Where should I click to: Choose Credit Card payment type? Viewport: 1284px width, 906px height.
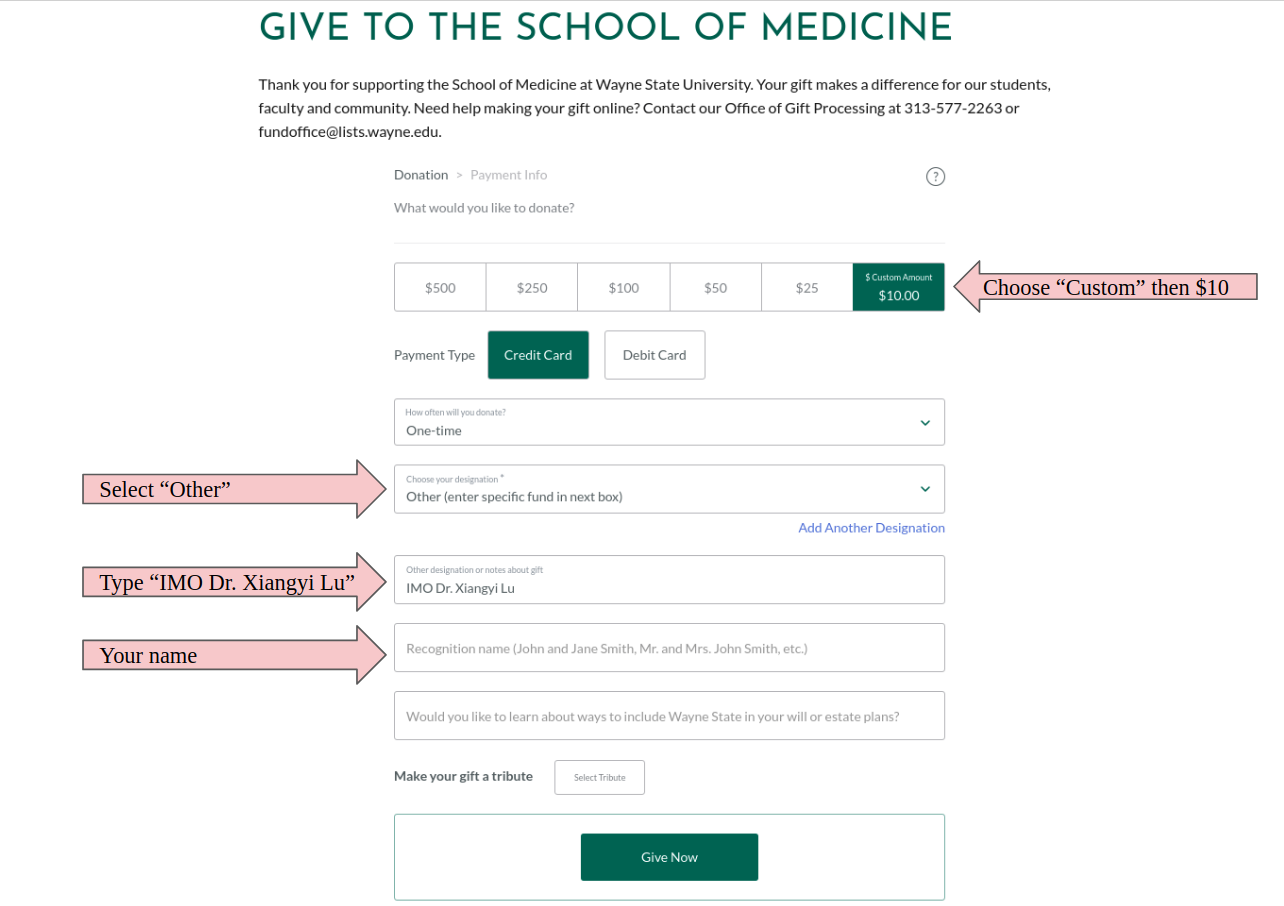(x=538, y=355)
